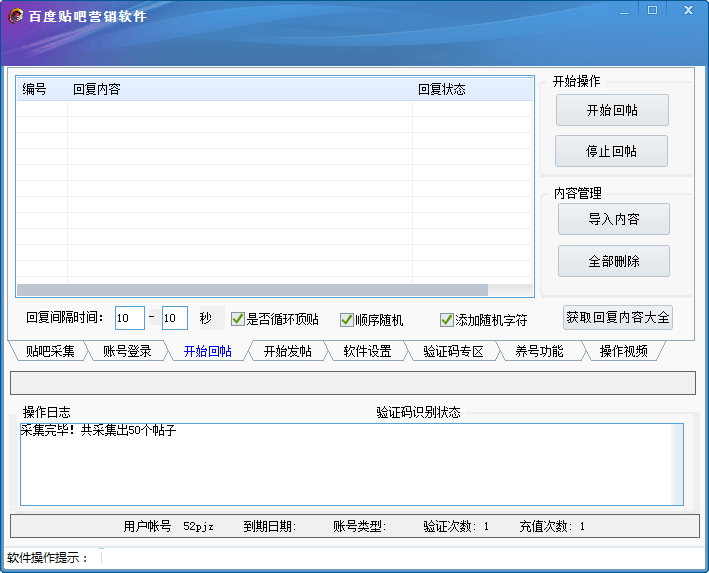Open the 账号登录 tab

pos(127,351)
